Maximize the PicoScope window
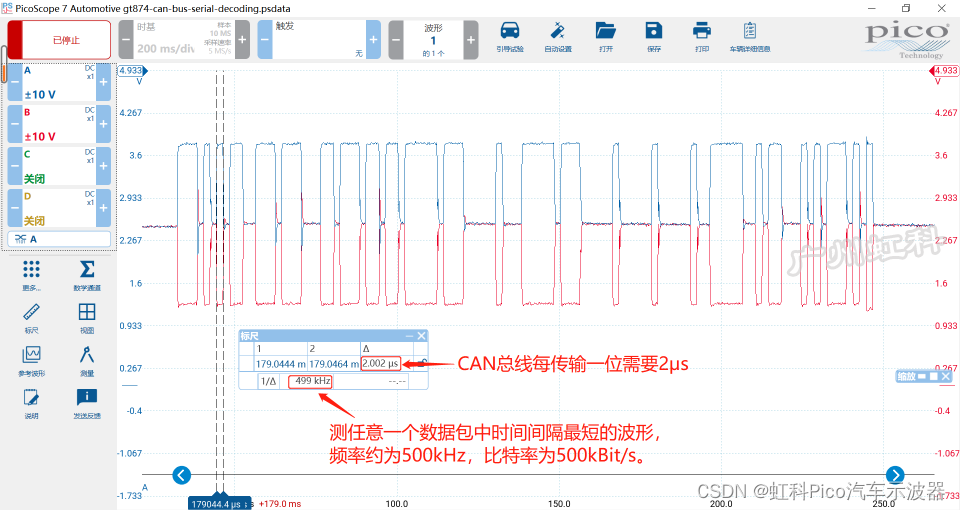Image resolution: width=960 pixels, height=510 pixels. (x=906, y=8)
